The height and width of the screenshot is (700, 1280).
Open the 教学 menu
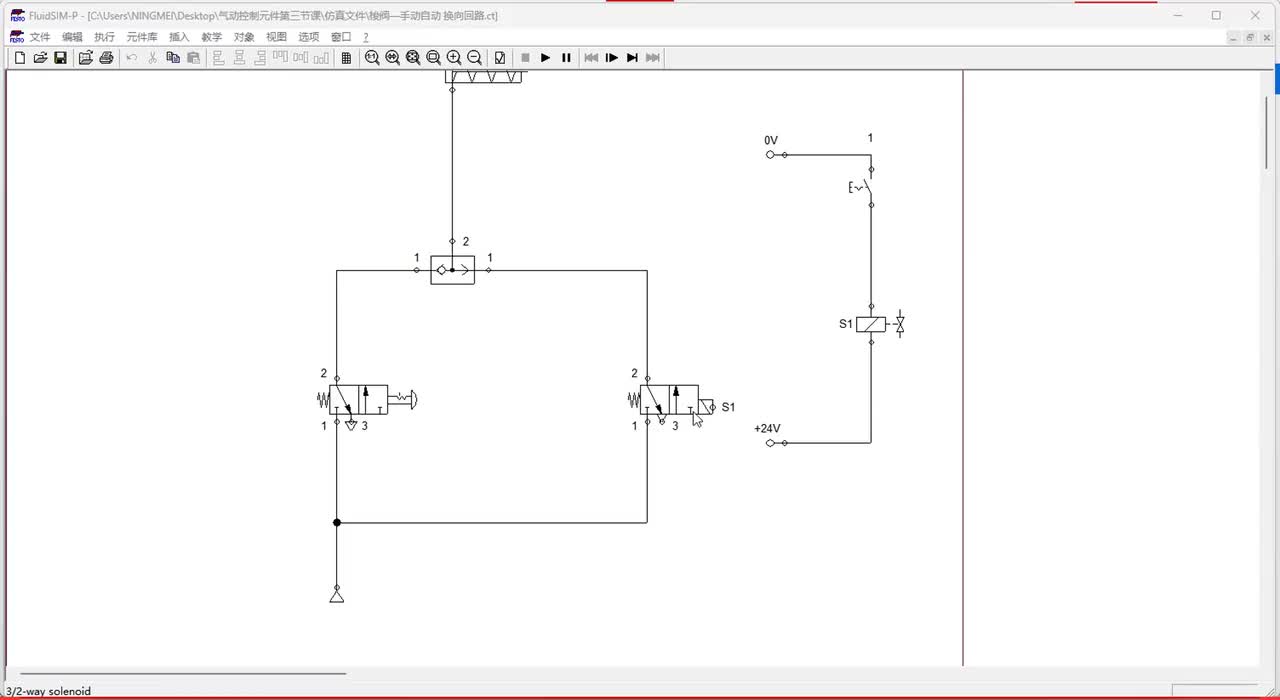[x=212, y=37]
